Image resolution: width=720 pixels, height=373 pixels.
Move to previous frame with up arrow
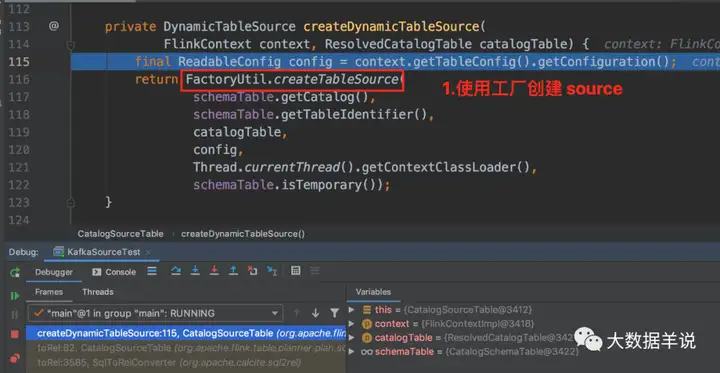click(297, 313)
